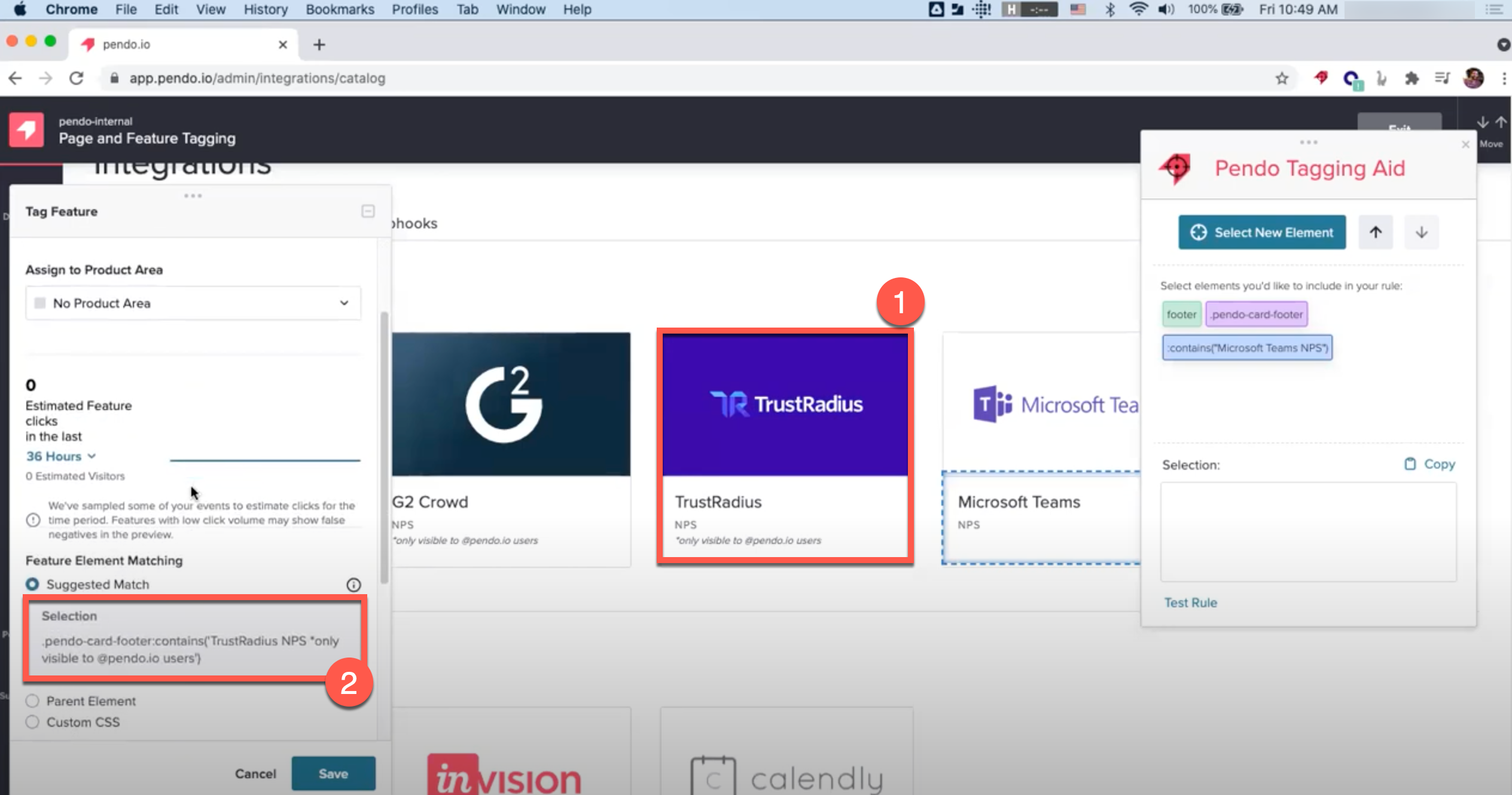Minimize the Tag Feature panel

coord(368,211)
